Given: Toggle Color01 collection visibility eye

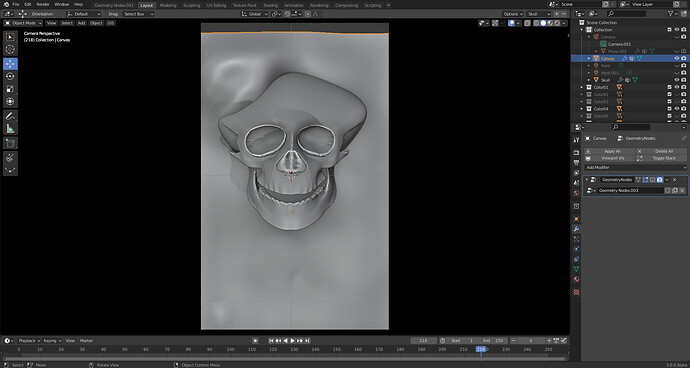Looking at the screenshot, I should (x=677, y=87).
